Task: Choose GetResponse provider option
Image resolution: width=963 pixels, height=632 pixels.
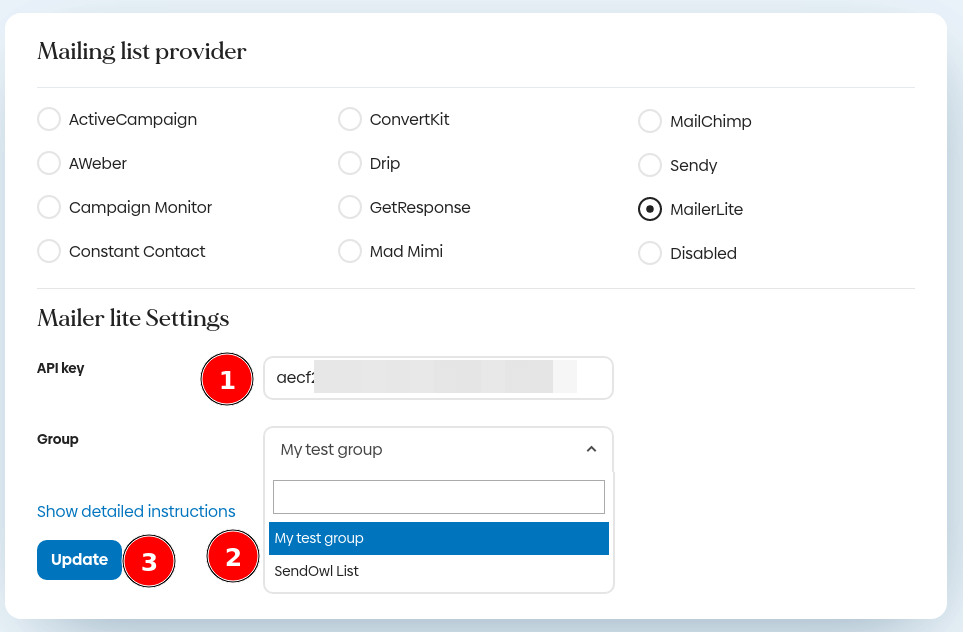Action: tap(350, 207)
